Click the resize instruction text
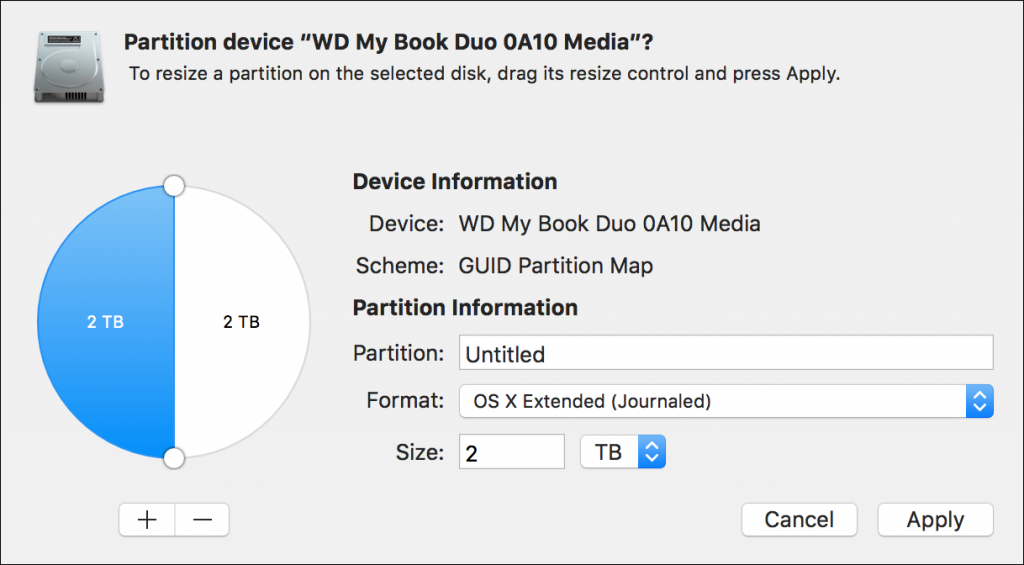The image size is (1024, 565). [x=485, y=74]
